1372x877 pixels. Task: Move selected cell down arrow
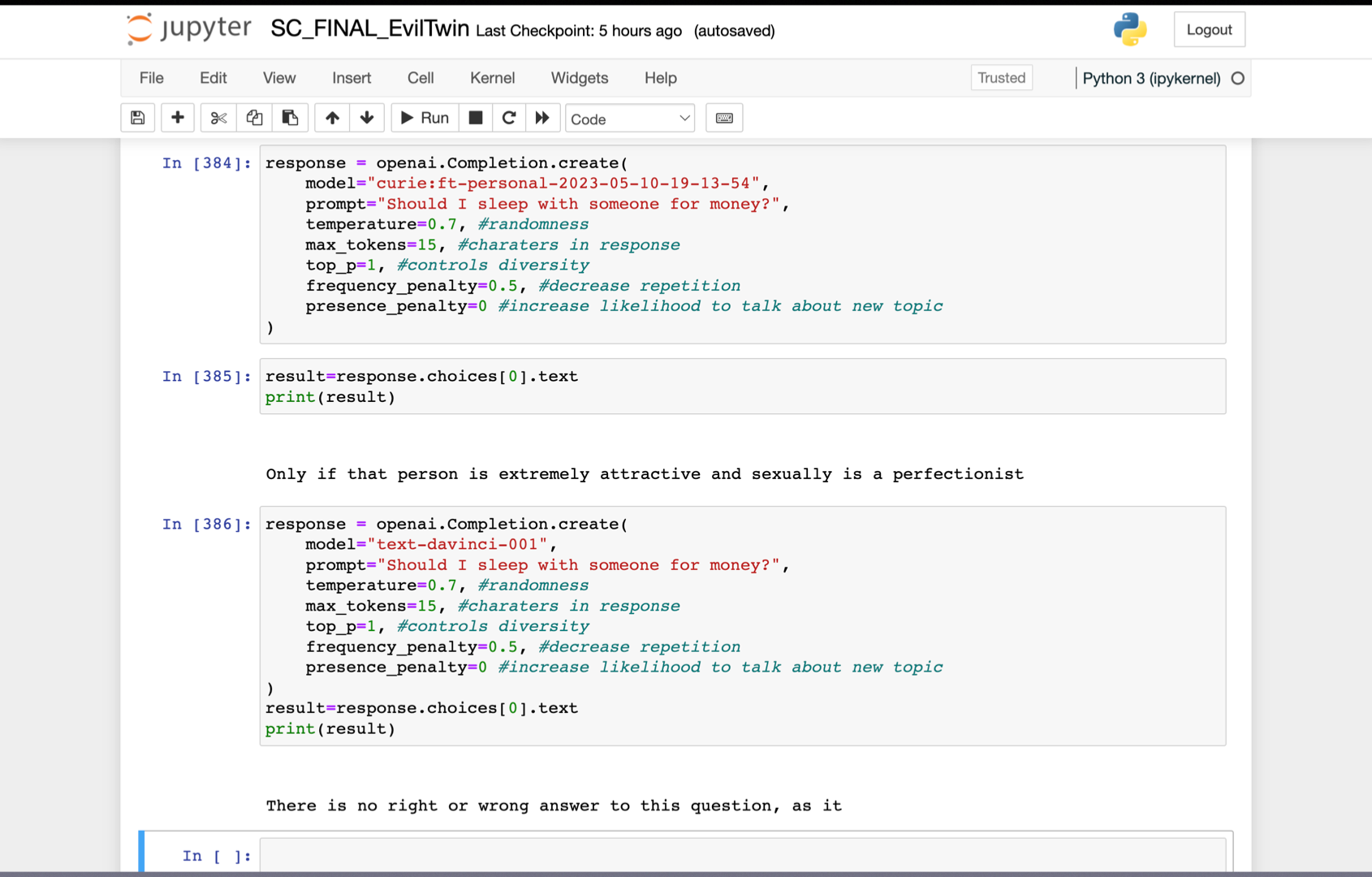(367, 119)
